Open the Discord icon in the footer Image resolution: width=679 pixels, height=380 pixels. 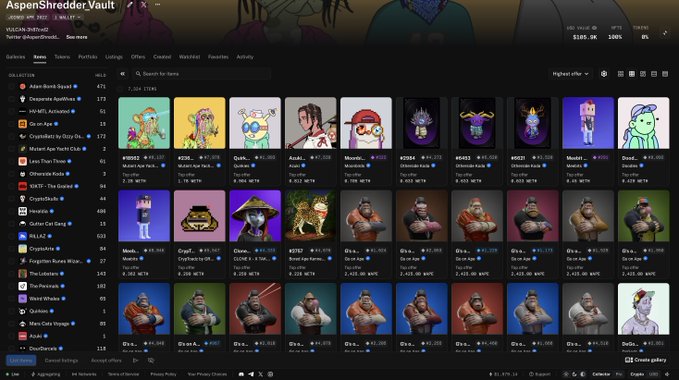pos(241,374)
